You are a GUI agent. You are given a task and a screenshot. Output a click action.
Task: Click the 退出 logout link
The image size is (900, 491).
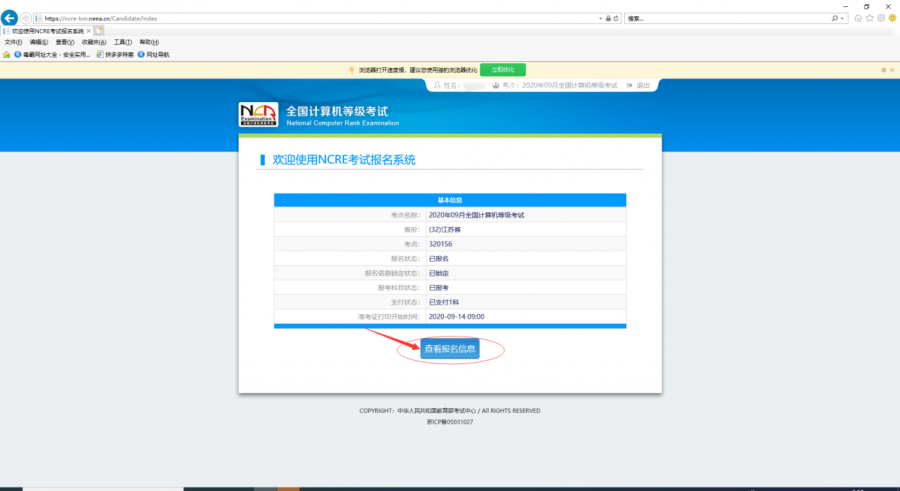(642, 86)
